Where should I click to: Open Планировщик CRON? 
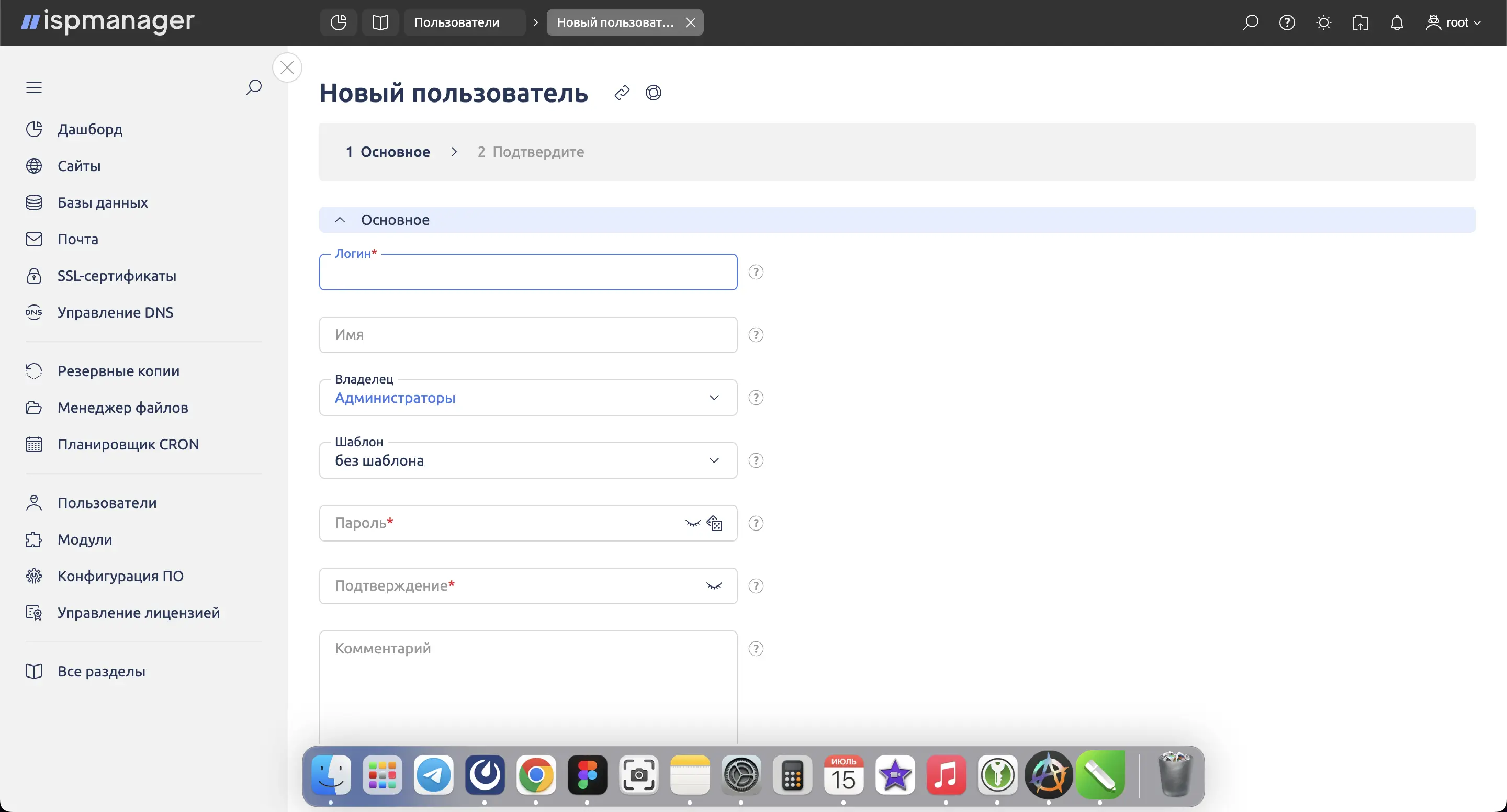pos(129,444)
